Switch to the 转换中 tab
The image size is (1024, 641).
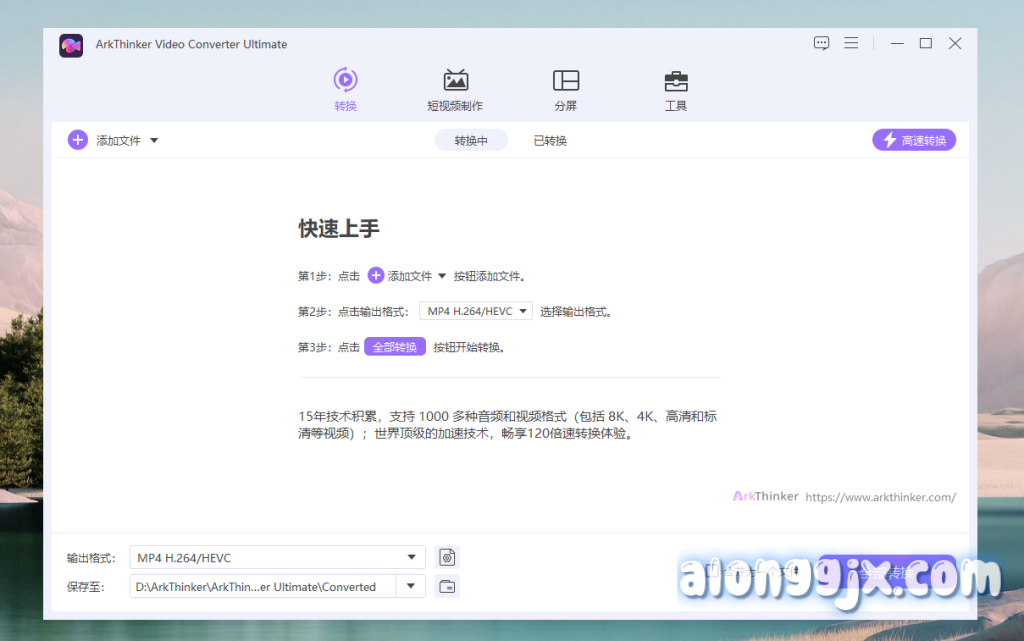pyautogui.click(x=471, y=141)
